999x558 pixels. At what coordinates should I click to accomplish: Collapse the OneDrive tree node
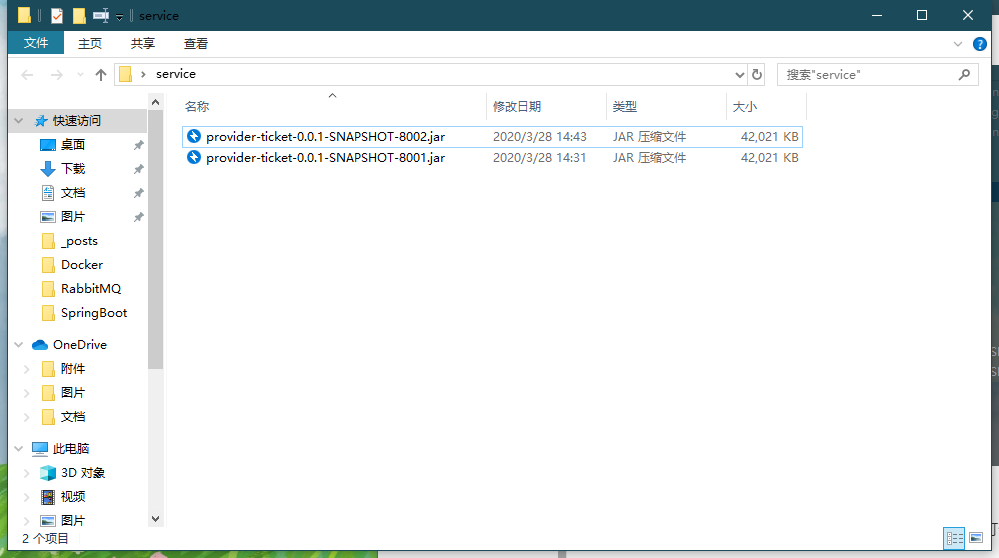[x=19, y=345]
